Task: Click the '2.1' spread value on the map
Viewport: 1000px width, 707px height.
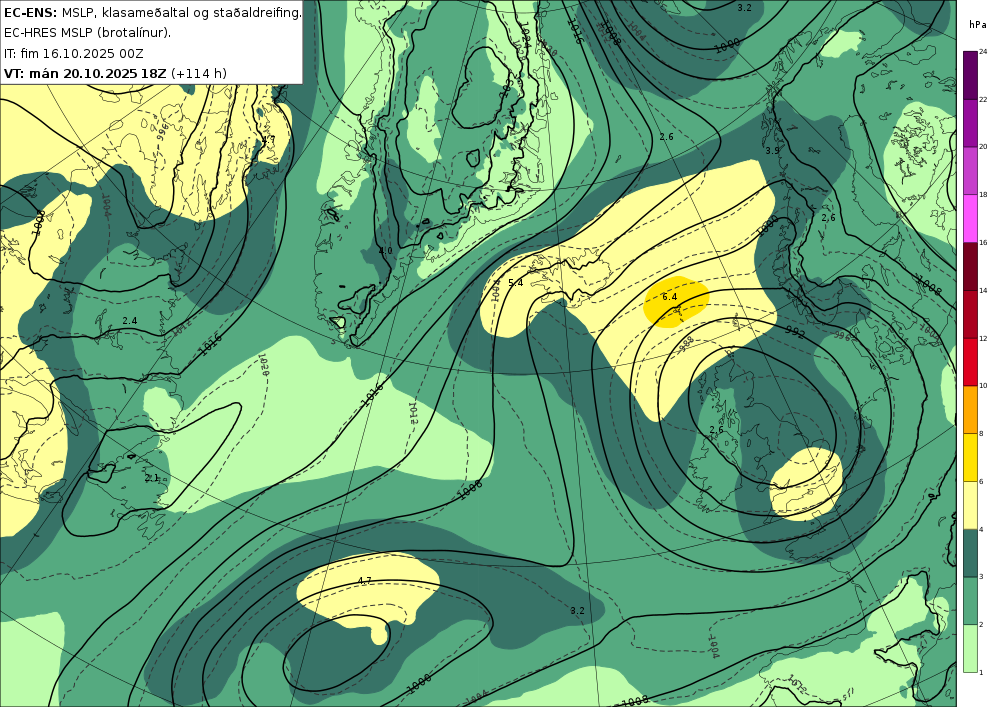Action: (x=152, y=477)
